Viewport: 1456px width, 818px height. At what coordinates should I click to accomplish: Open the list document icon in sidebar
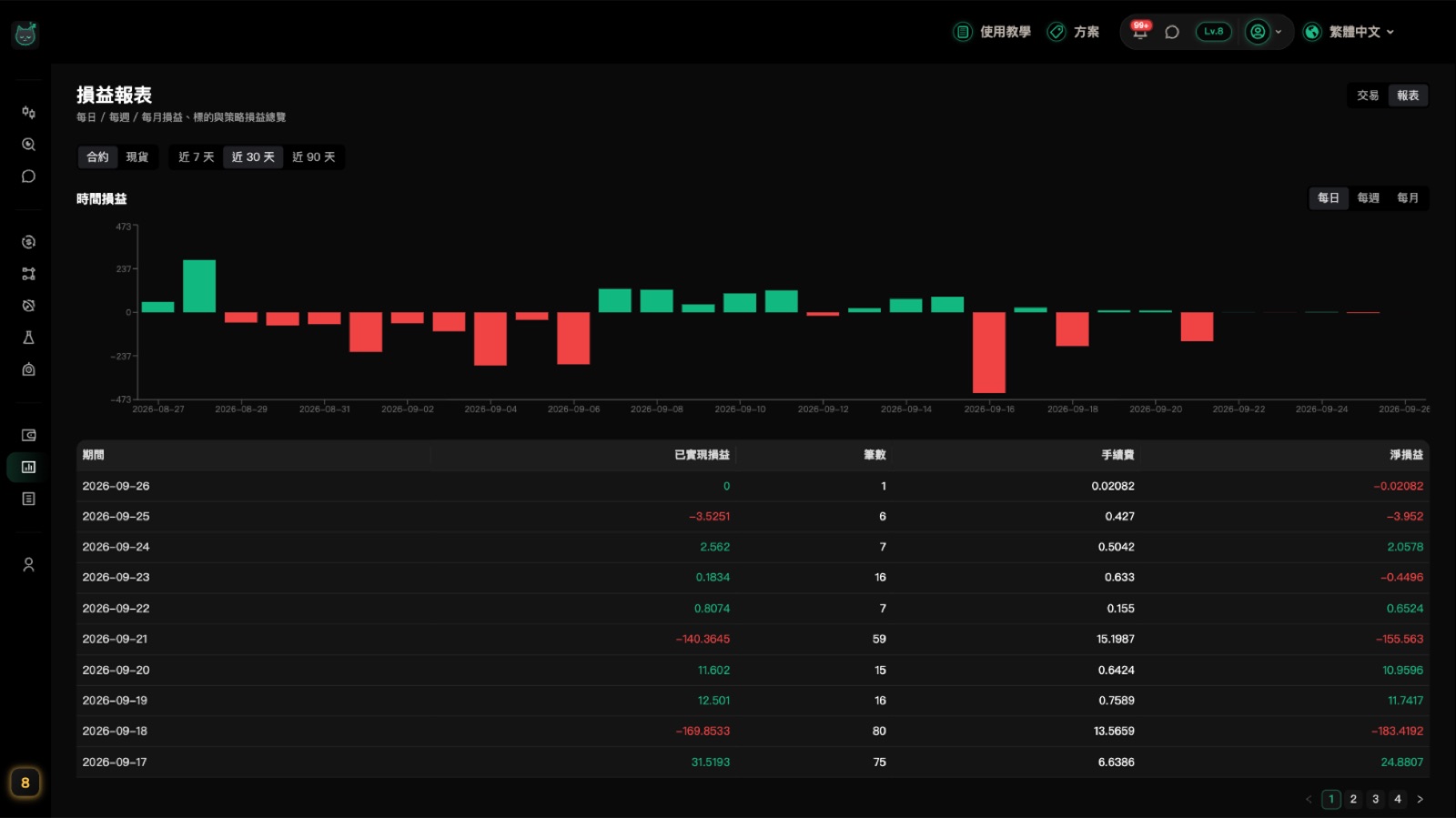pos(28,499)
